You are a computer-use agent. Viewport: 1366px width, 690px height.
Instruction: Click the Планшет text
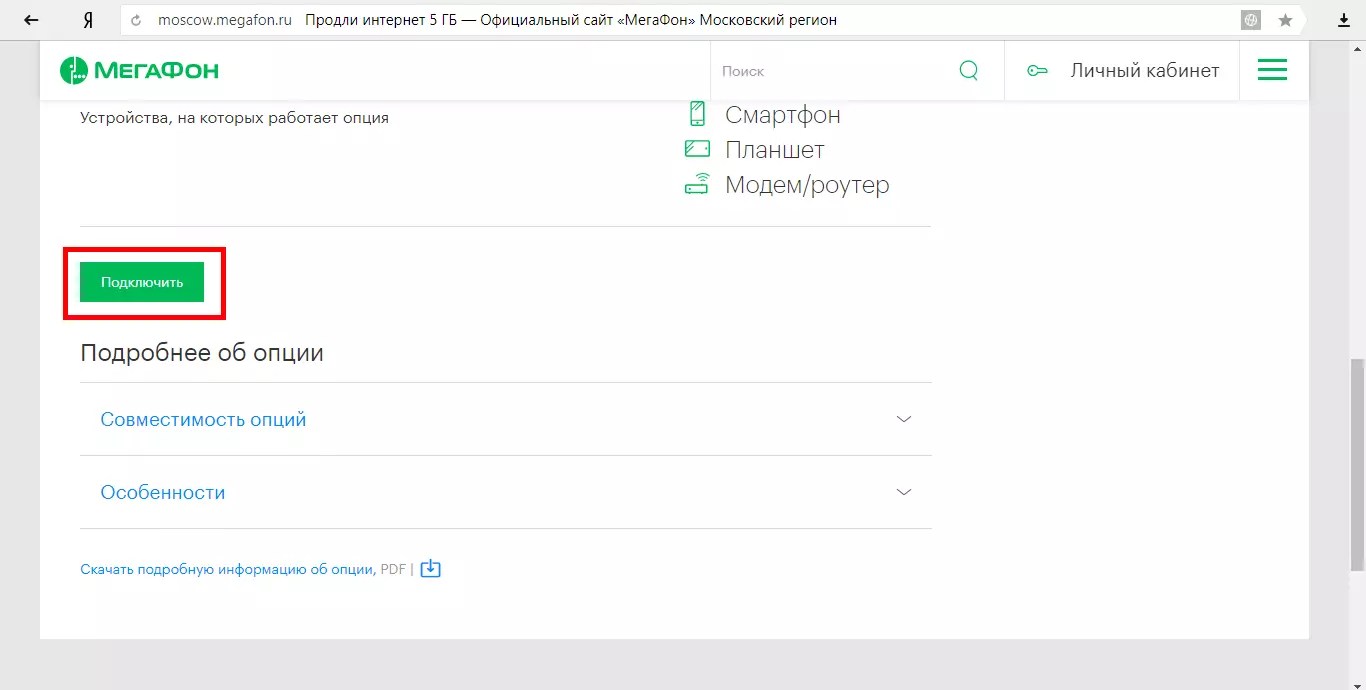775,150
